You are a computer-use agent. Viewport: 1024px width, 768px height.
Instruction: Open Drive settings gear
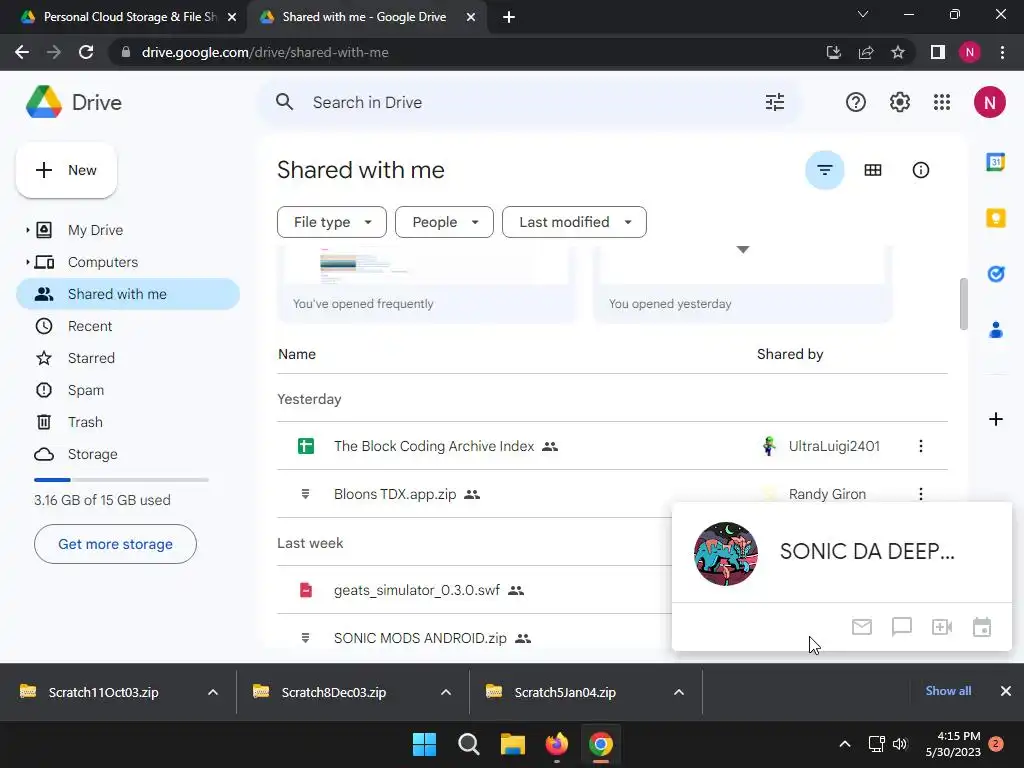(899, 102)
